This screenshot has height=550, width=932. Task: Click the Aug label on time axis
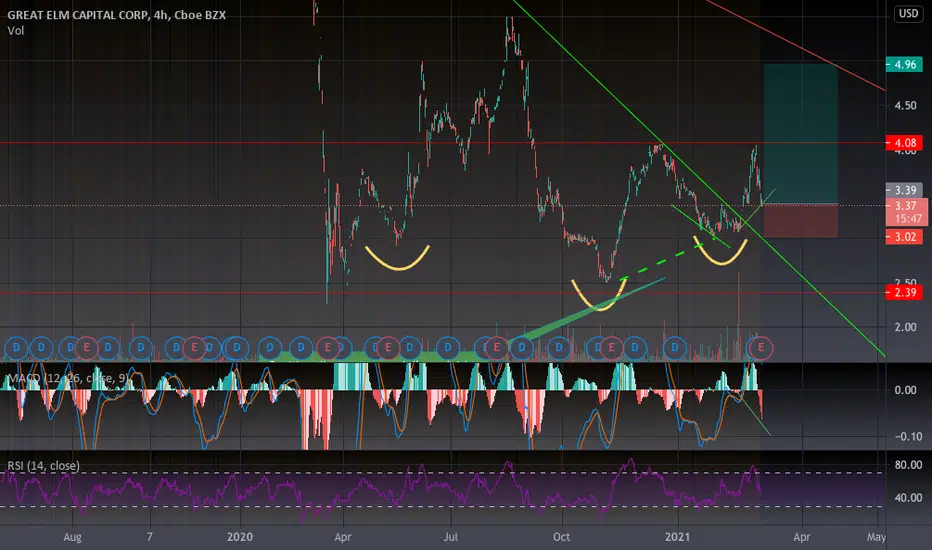(x=72, y=537)
